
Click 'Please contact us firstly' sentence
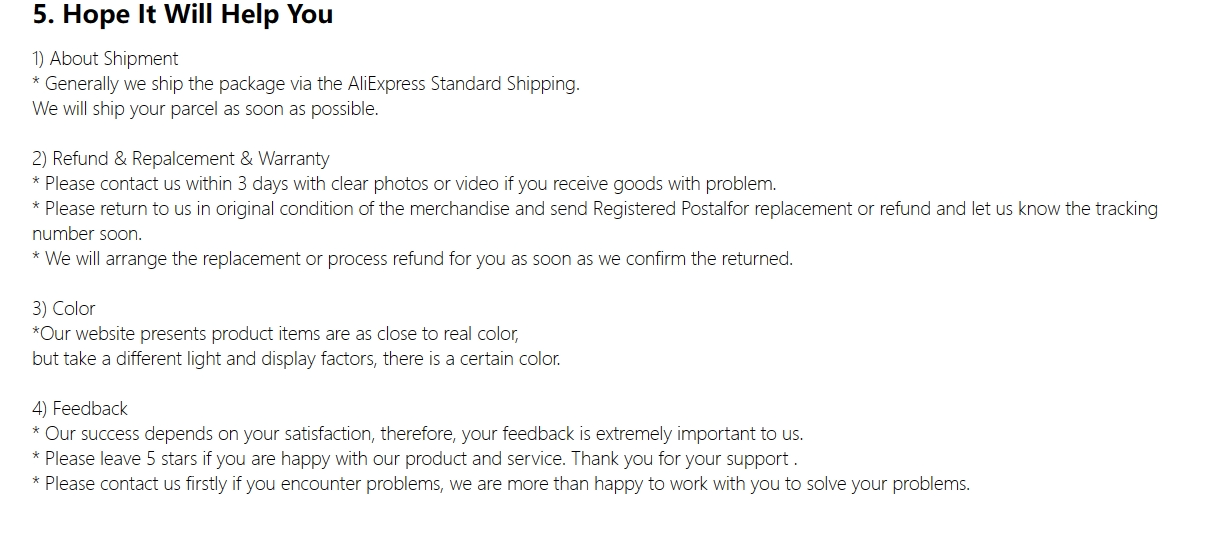pos(501,484)
